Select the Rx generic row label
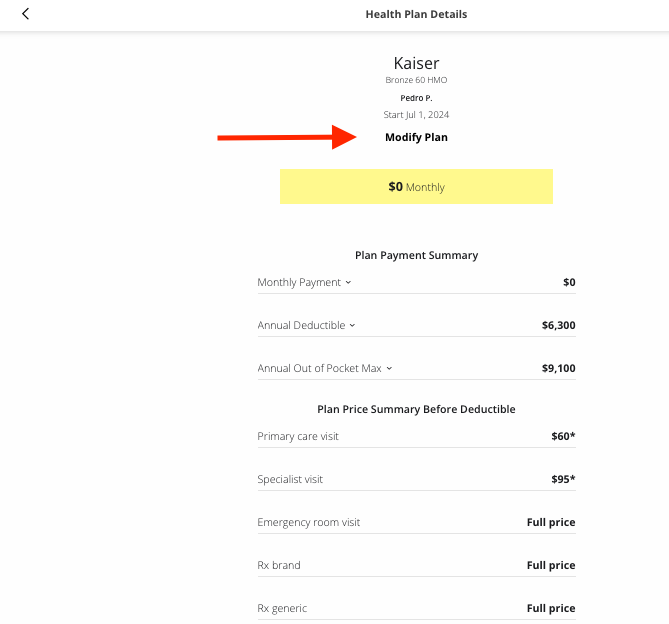Image resolution: width=669 pixels, height=624 pixels. click(x=282, y=609)
